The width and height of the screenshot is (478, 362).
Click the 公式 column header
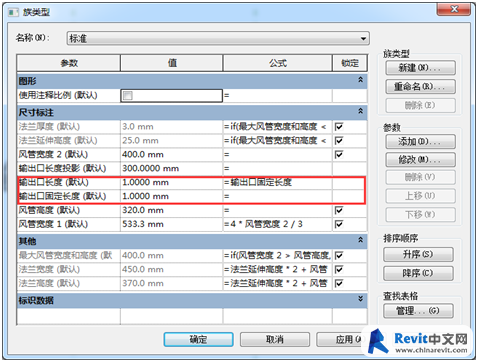[x=278, y=63]
